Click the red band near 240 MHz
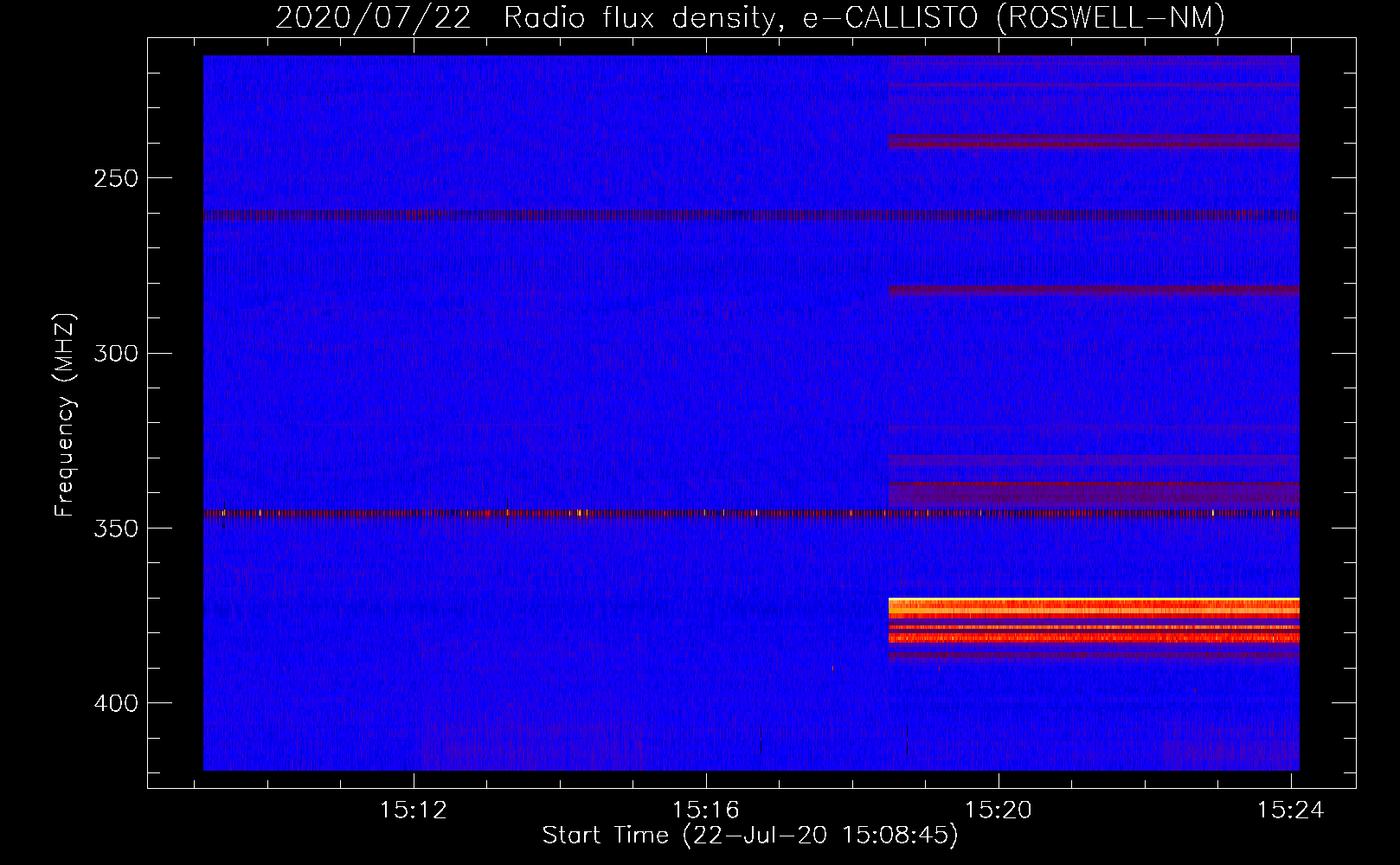 coord(1094,141)
